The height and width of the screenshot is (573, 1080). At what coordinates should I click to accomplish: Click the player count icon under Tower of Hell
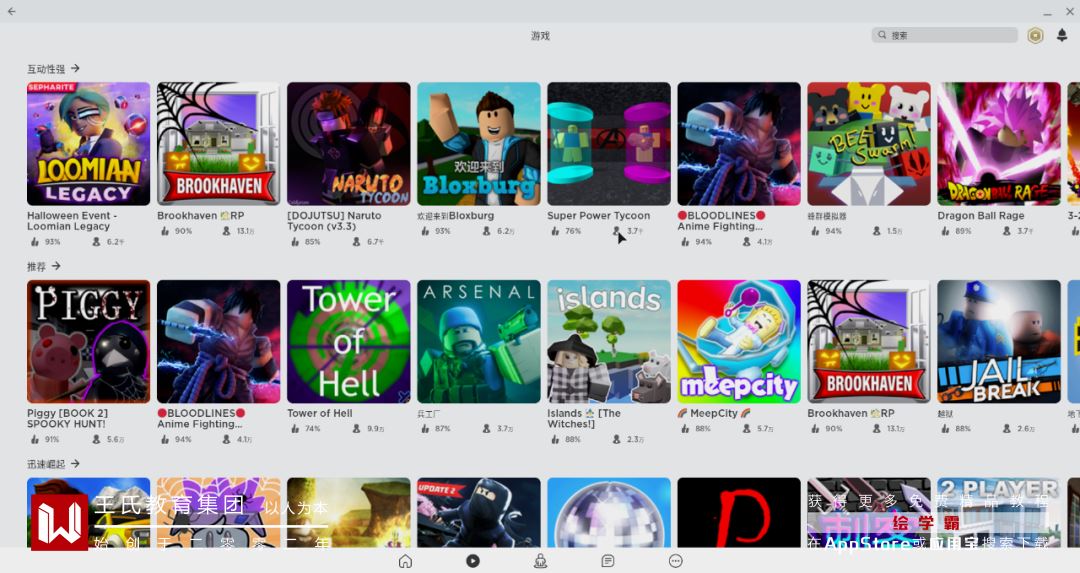[357, 428]
